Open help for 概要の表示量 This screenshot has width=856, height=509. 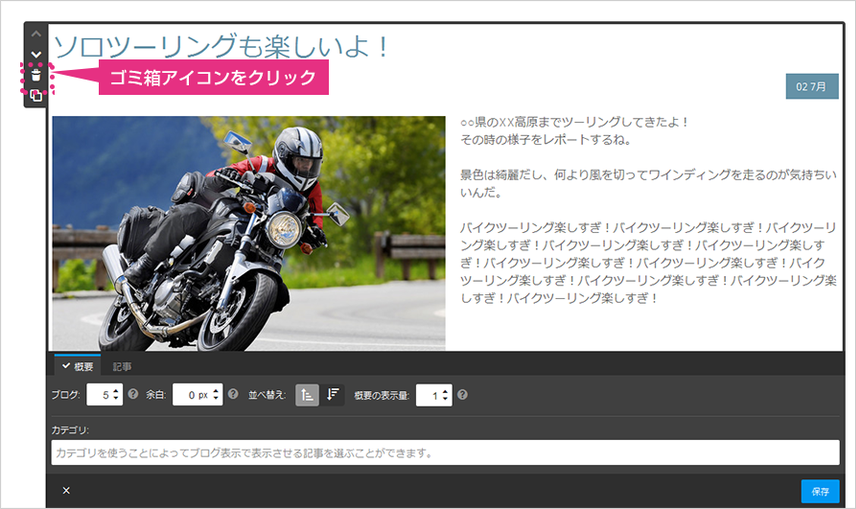462,394
